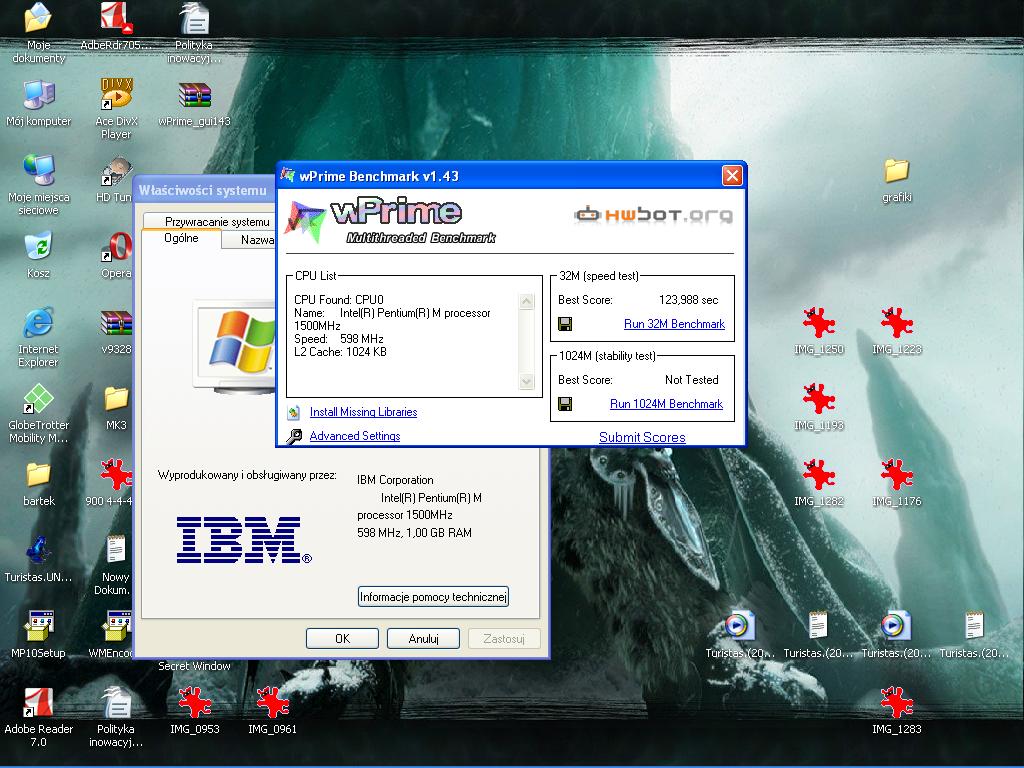
Task: Open Polityka inowacyj... document at bottom
Action: 116,717
